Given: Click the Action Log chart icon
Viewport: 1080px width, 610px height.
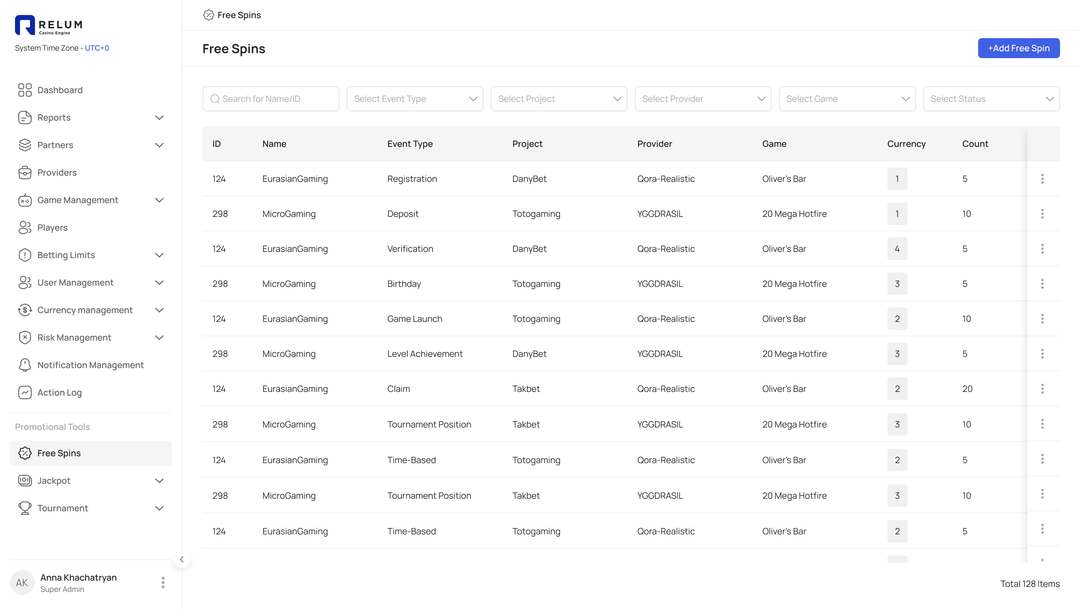Looking at the screenshot, I should 25,393.
